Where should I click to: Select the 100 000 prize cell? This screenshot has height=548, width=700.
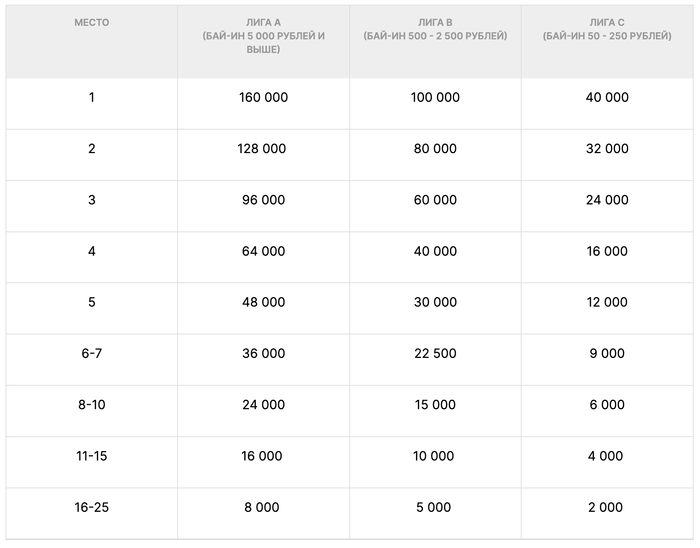pos(435,98)
